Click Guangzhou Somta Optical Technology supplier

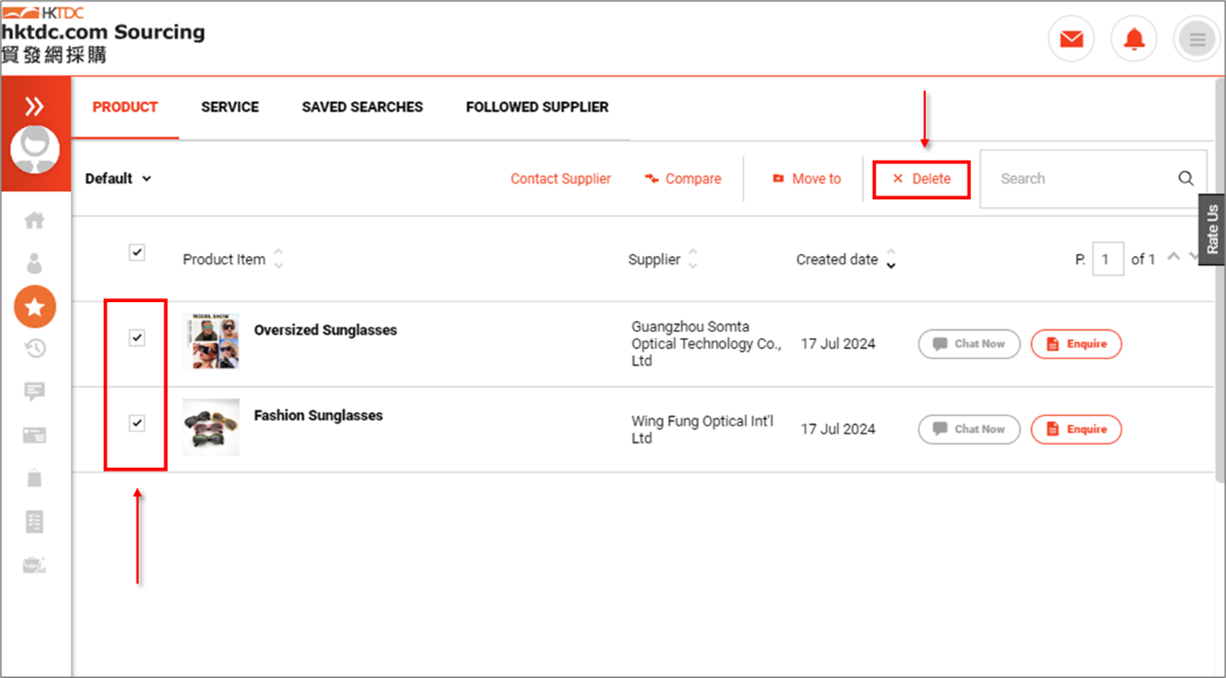pyautogui.click(x=706, y=344)
